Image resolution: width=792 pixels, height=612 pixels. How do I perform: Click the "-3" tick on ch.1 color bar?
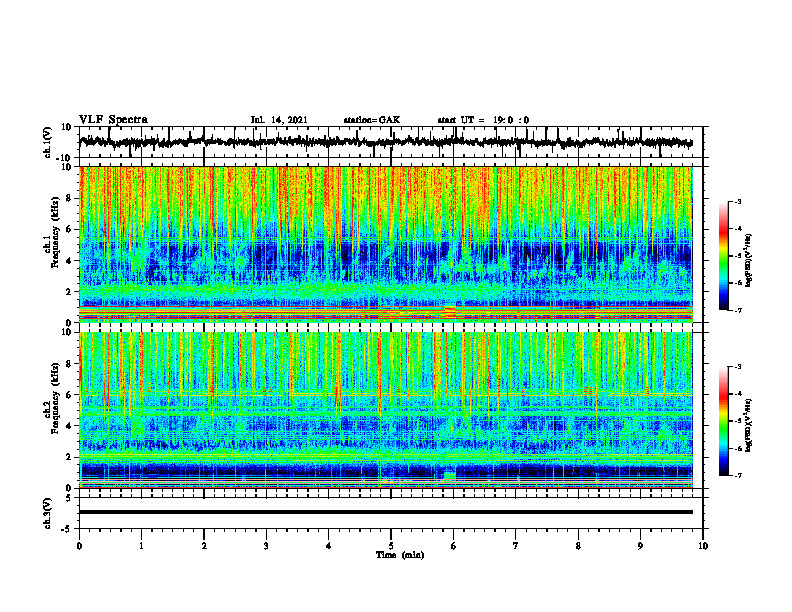(738, 201)
